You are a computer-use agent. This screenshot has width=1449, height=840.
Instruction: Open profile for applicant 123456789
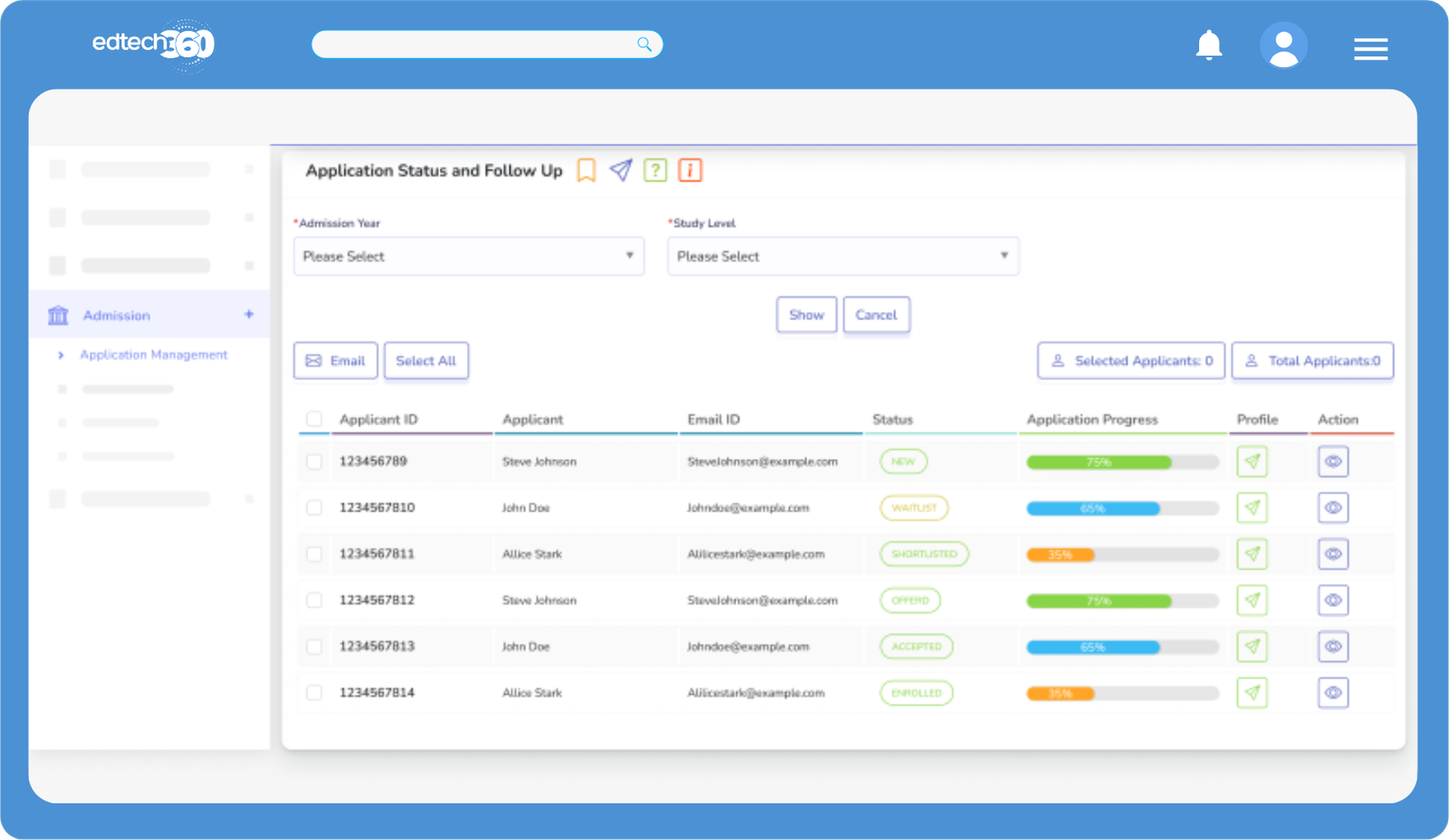pyautogui.click(x=1252, y=462)
